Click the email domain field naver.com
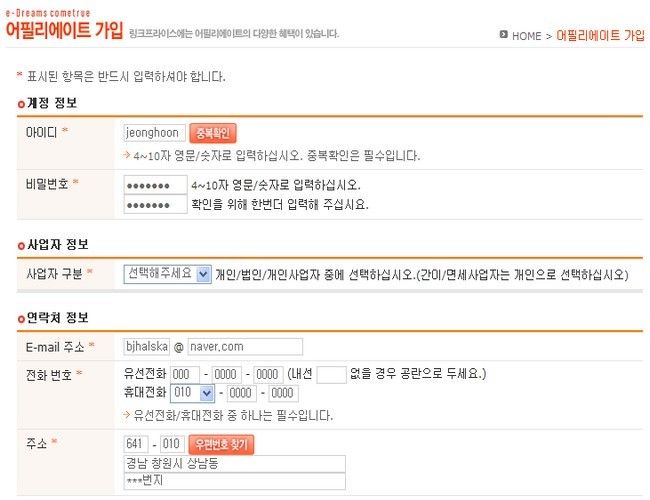The image size is (650, 500). point(245,347)
